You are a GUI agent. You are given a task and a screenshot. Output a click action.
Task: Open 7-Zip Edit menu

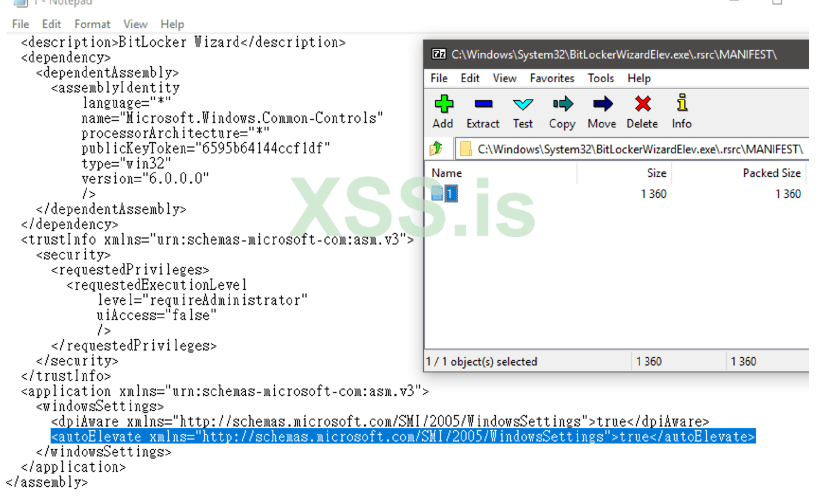coord(470,78)
